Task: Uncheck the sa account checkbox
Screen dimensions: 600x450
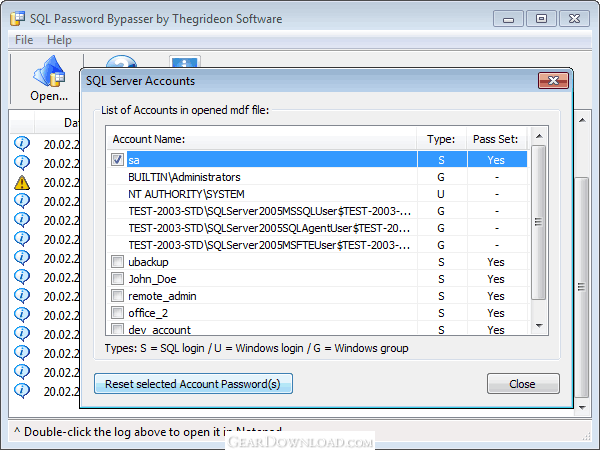Action: coord(117,160)
